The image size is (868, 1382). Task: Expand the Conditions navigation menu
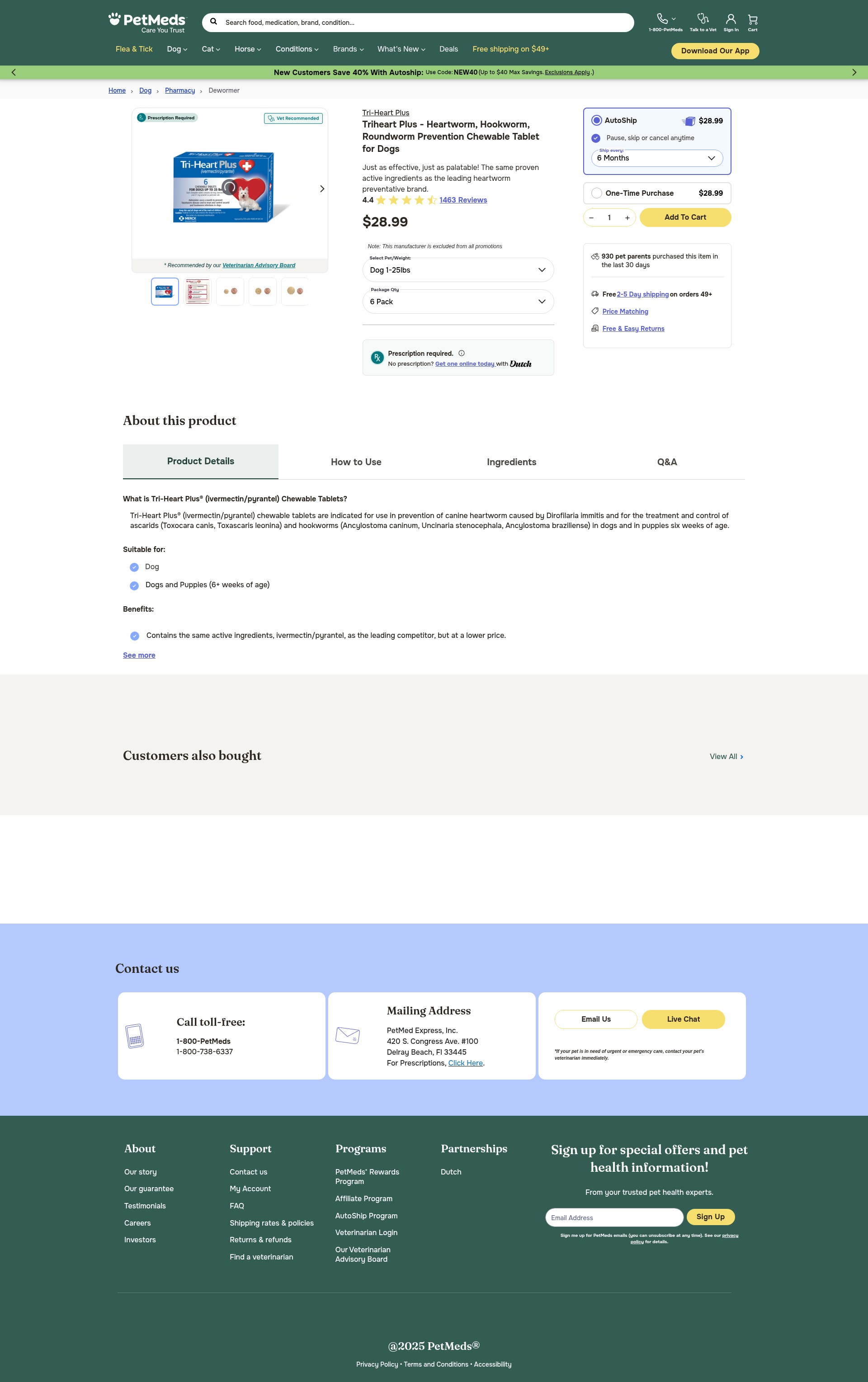(297, 49)
